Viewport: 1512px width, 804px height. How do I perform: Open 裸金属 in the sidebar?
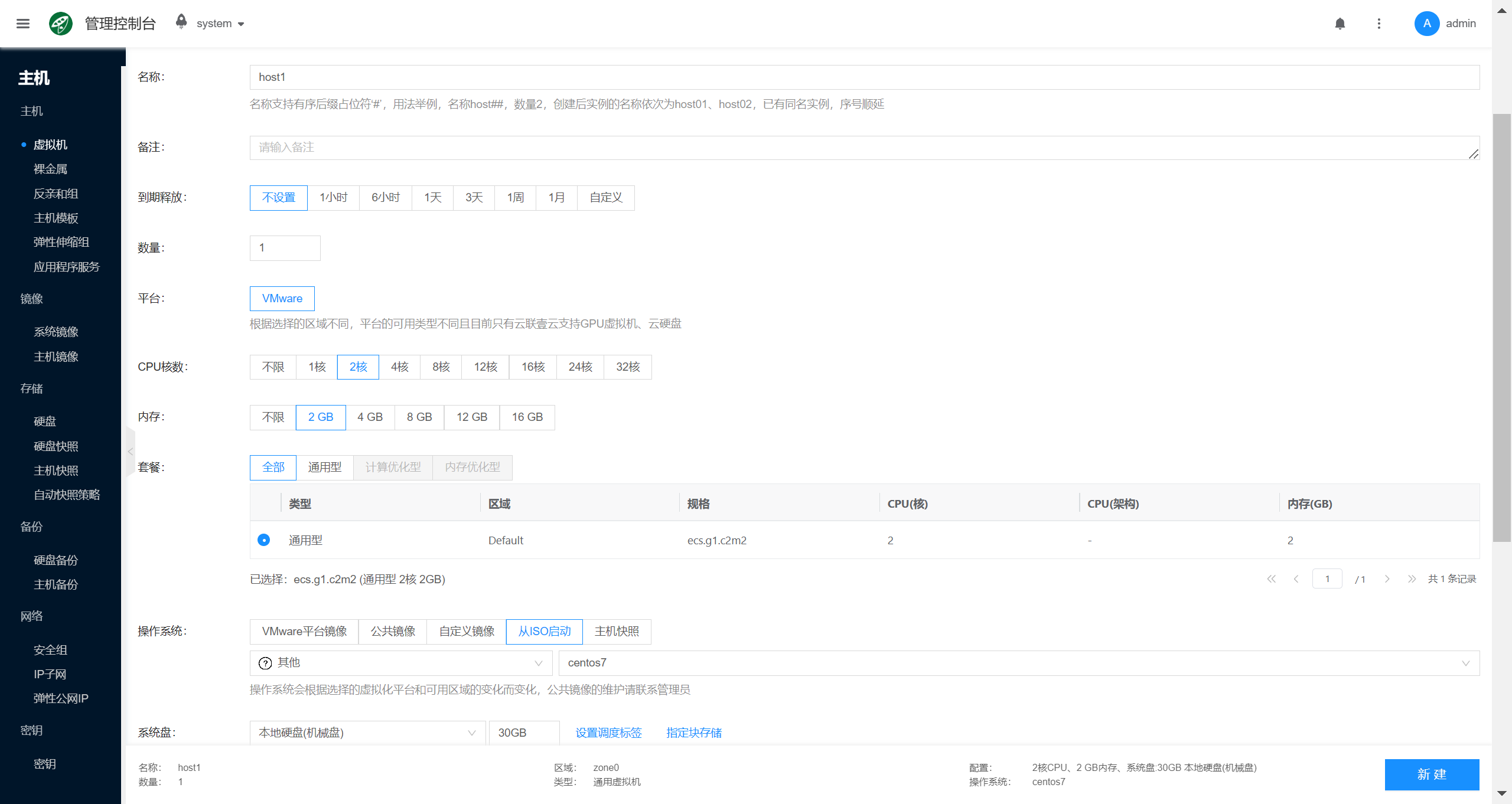[51, 169]
